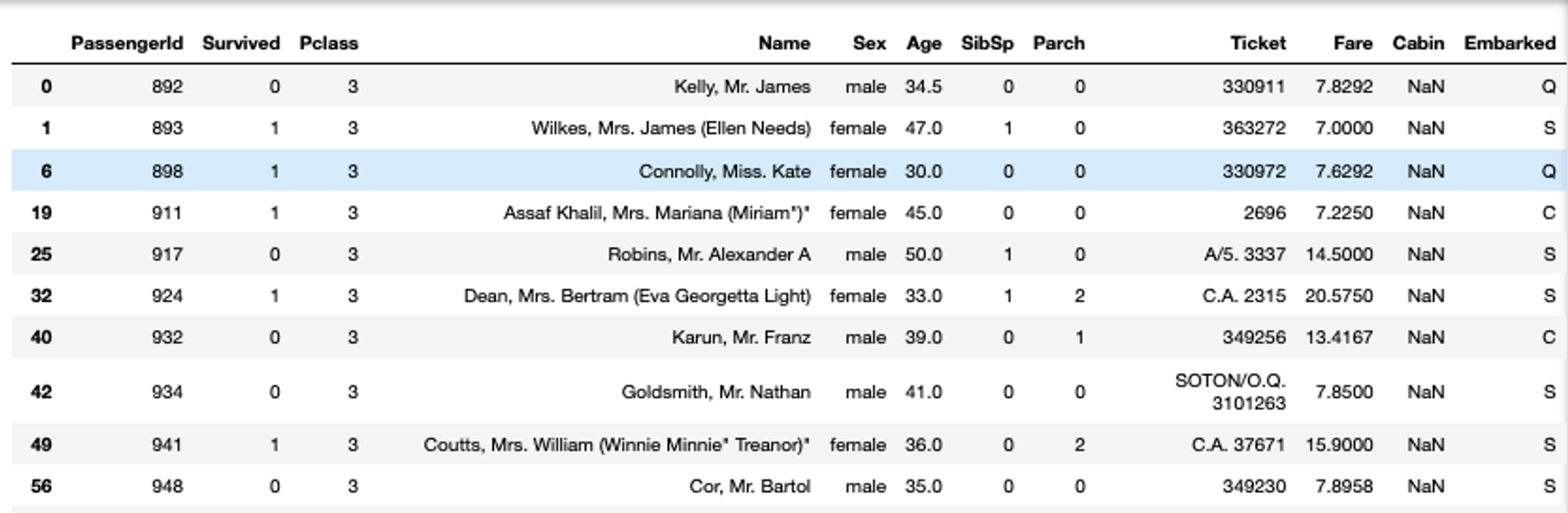Click fare value 20.5750

[x=1339, y=296]
